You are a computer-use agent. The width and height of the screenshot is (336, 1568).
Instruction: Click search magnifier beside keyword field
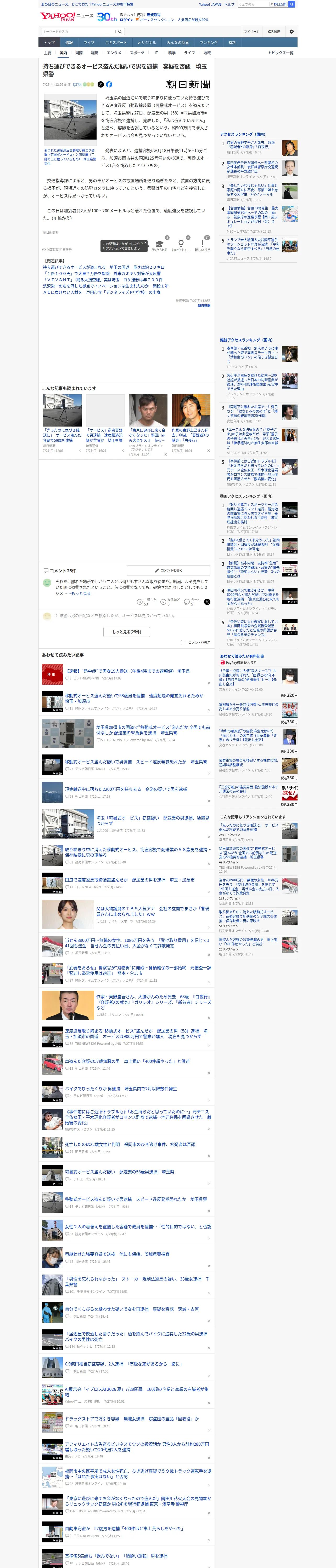[120, 32]
